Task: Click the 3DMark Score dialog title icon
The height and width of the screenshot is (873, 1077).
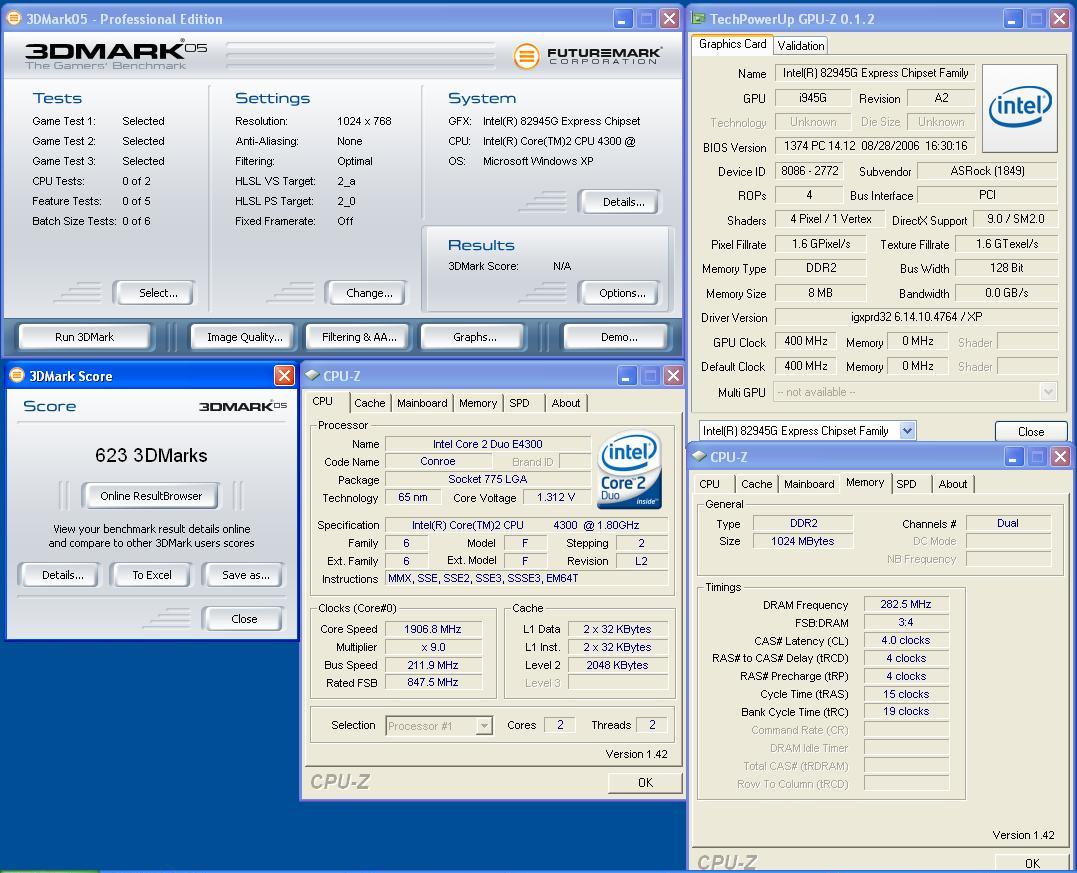Action: [x=17, y=375]
